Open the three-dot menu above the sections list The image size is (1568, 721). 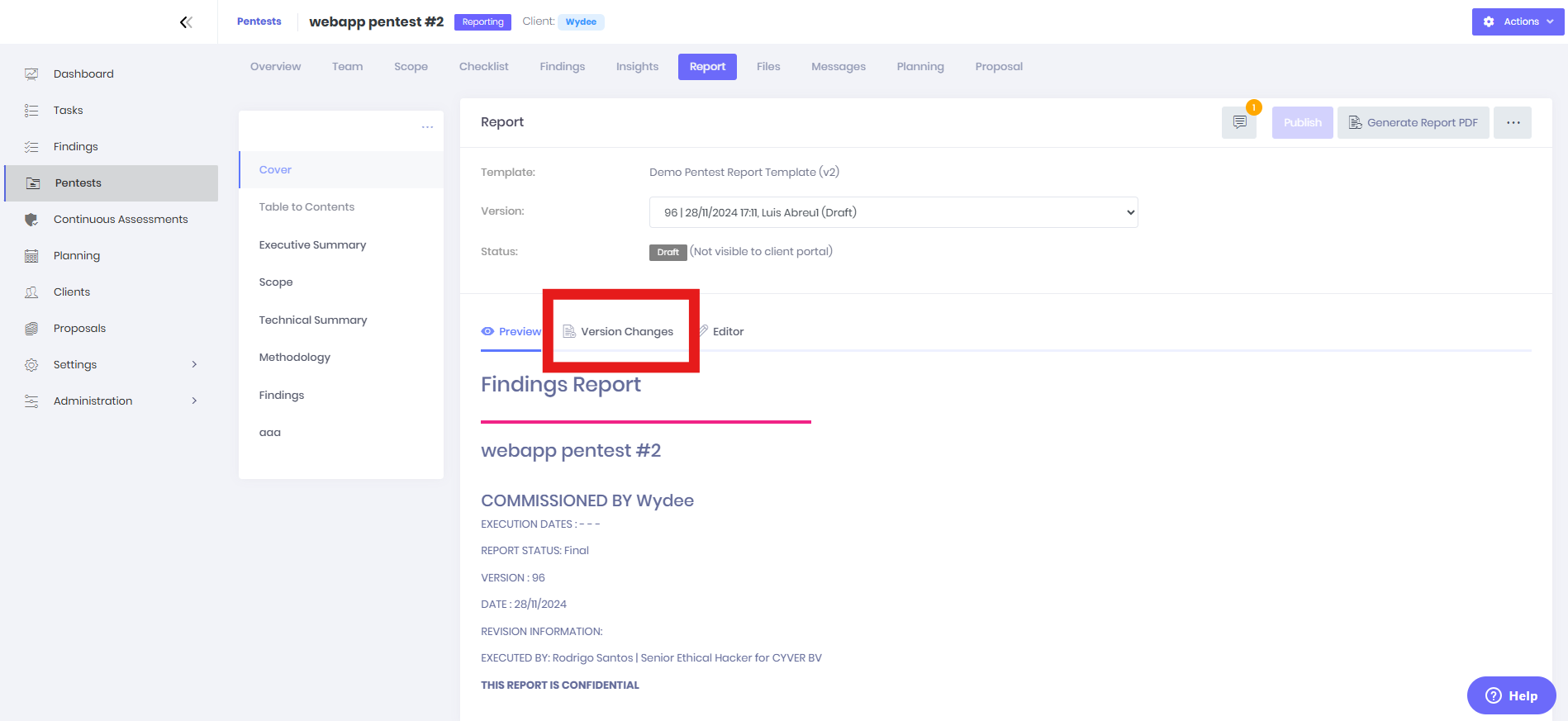click(x=427, y=126)
